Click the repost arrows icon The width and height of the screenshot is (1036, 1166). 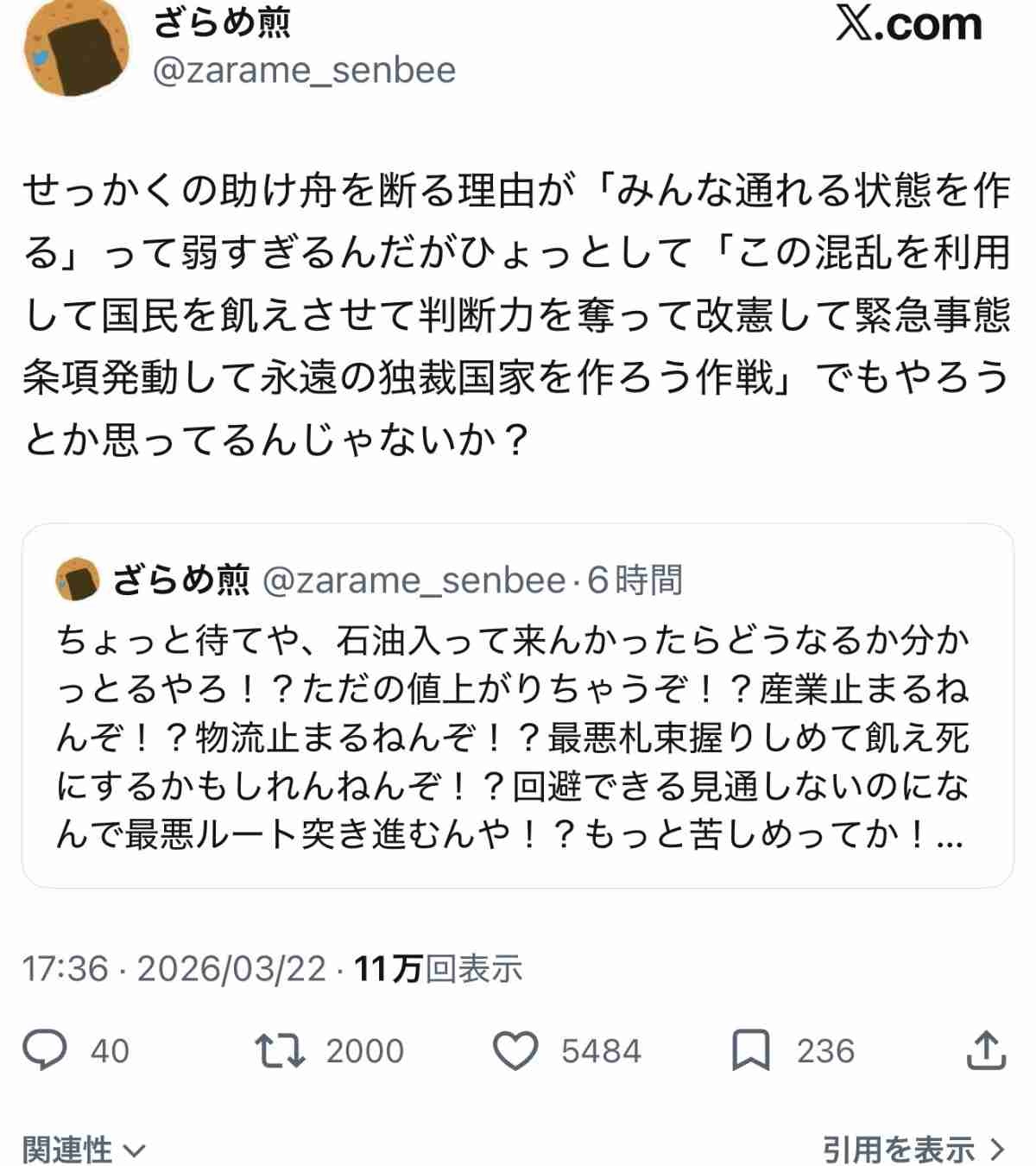coord(280,1050)
